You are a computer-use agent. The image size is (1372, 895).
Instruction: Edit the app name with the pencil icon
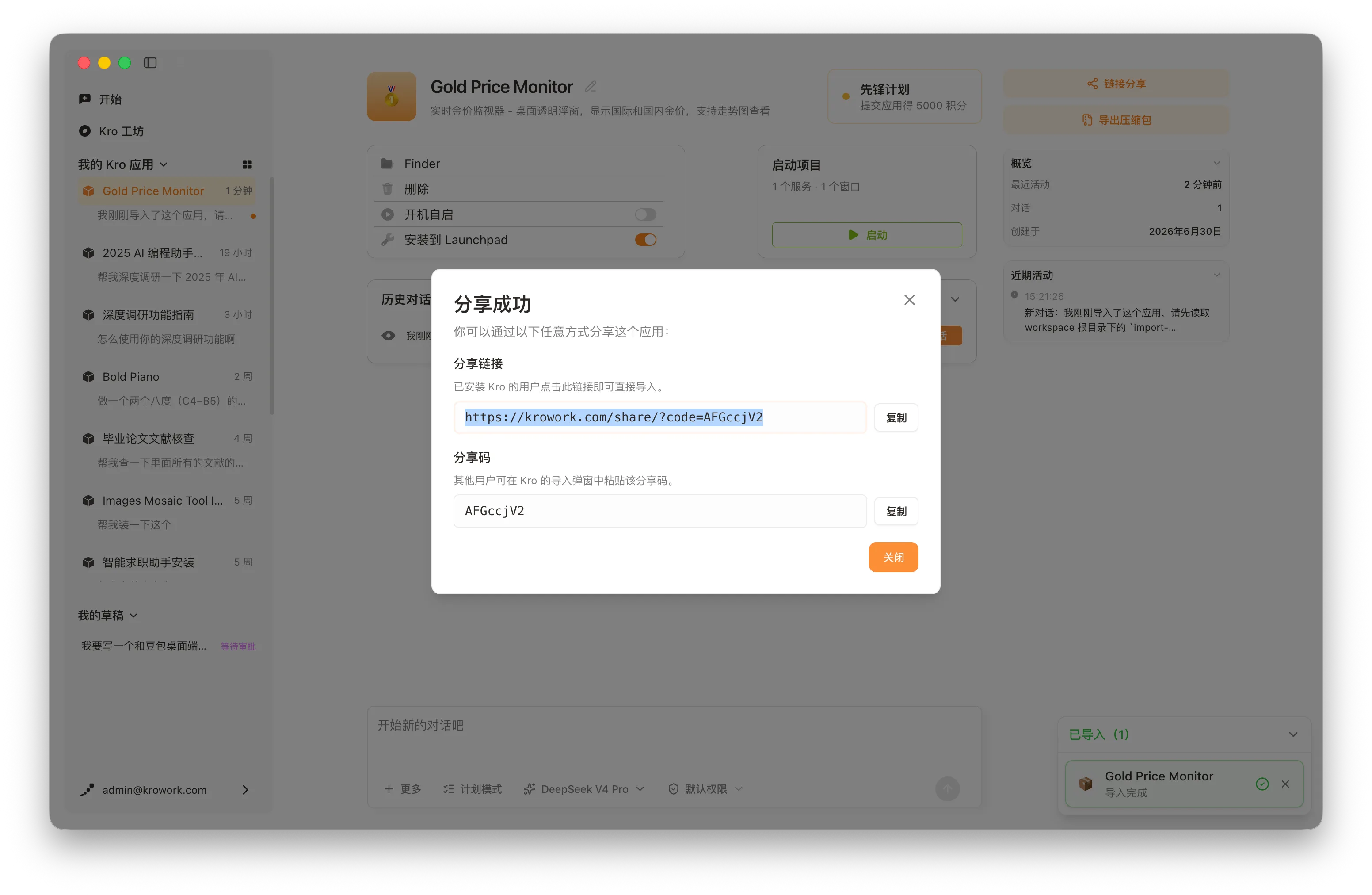coord(591,87)
